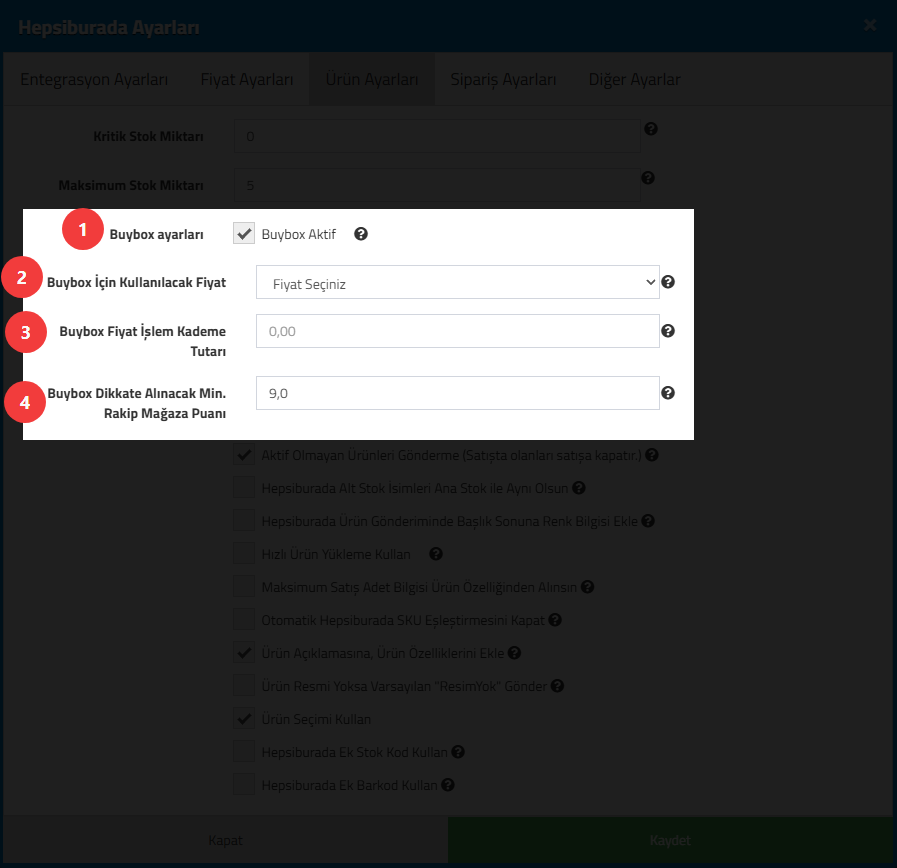This screenshot has width=897, height=868.
Task: Click help icon beside Fiyat Seçiniz dropdown
Action: [668, 282]
